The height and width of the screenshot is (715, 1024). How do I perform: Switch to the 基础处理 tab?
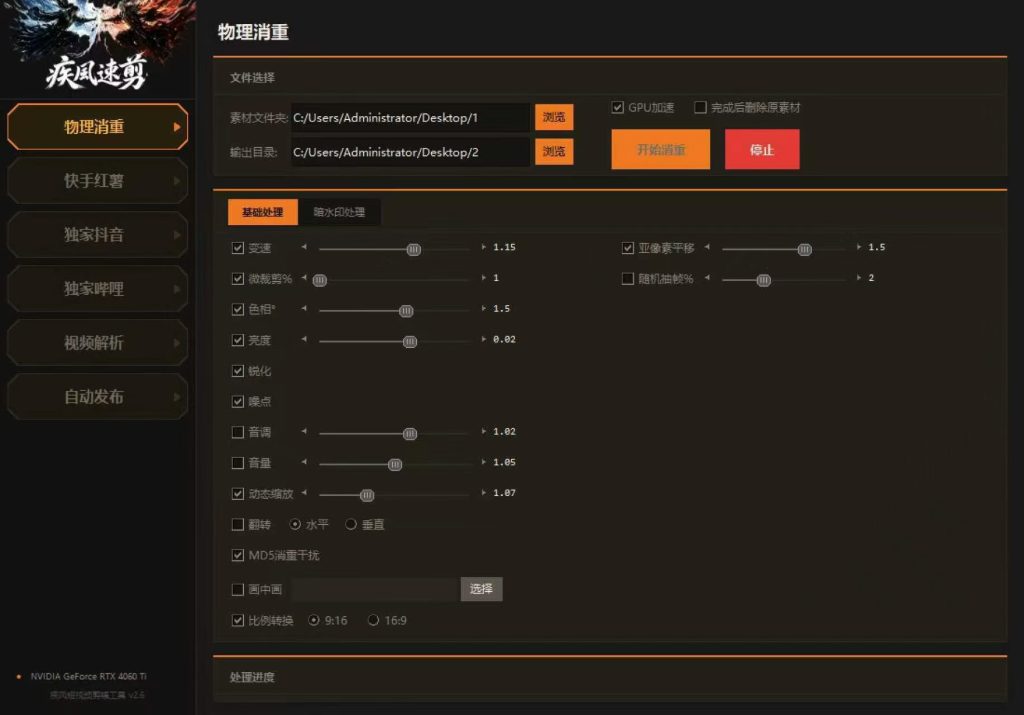[x=263, y=212]
